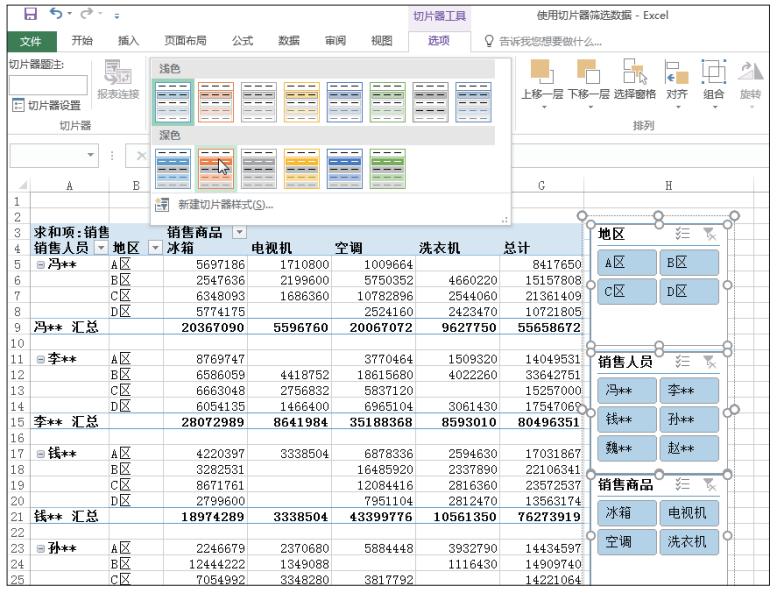
Task: Open the Group (组合) dropdown arrow
Action: 715,107
